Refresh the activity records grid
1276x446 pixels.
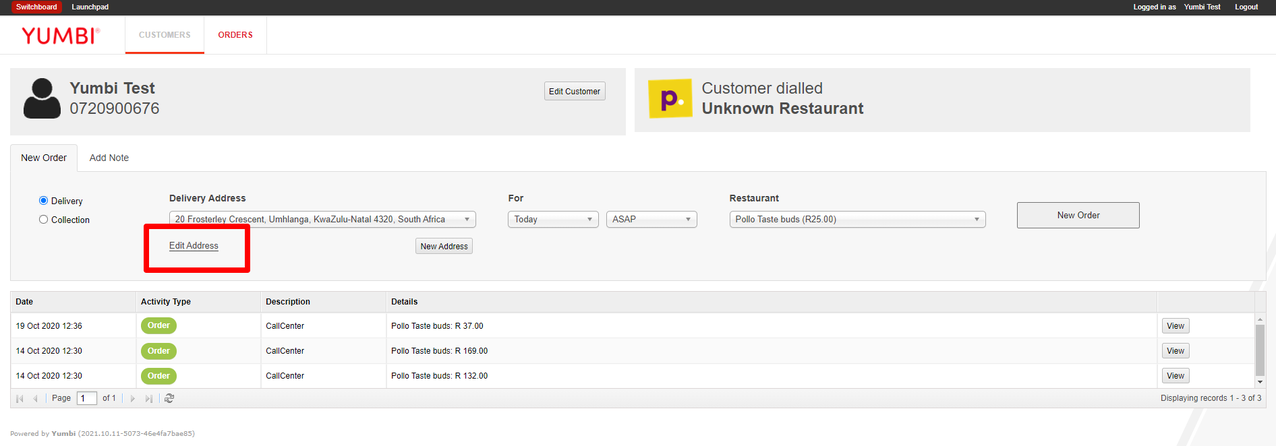169,398
